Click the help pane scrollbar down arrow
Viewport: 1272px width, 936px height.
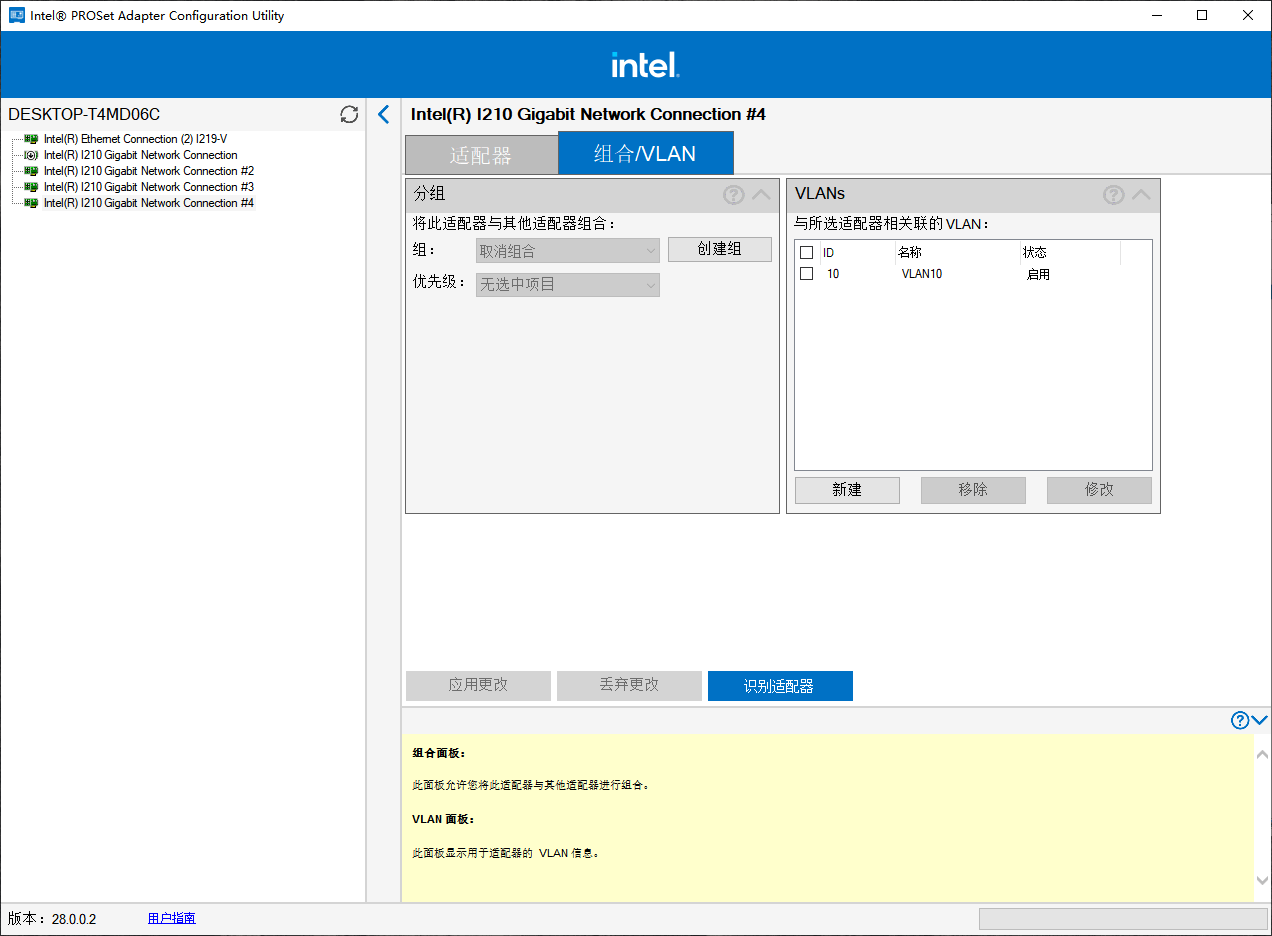(x=1262, y=881)
